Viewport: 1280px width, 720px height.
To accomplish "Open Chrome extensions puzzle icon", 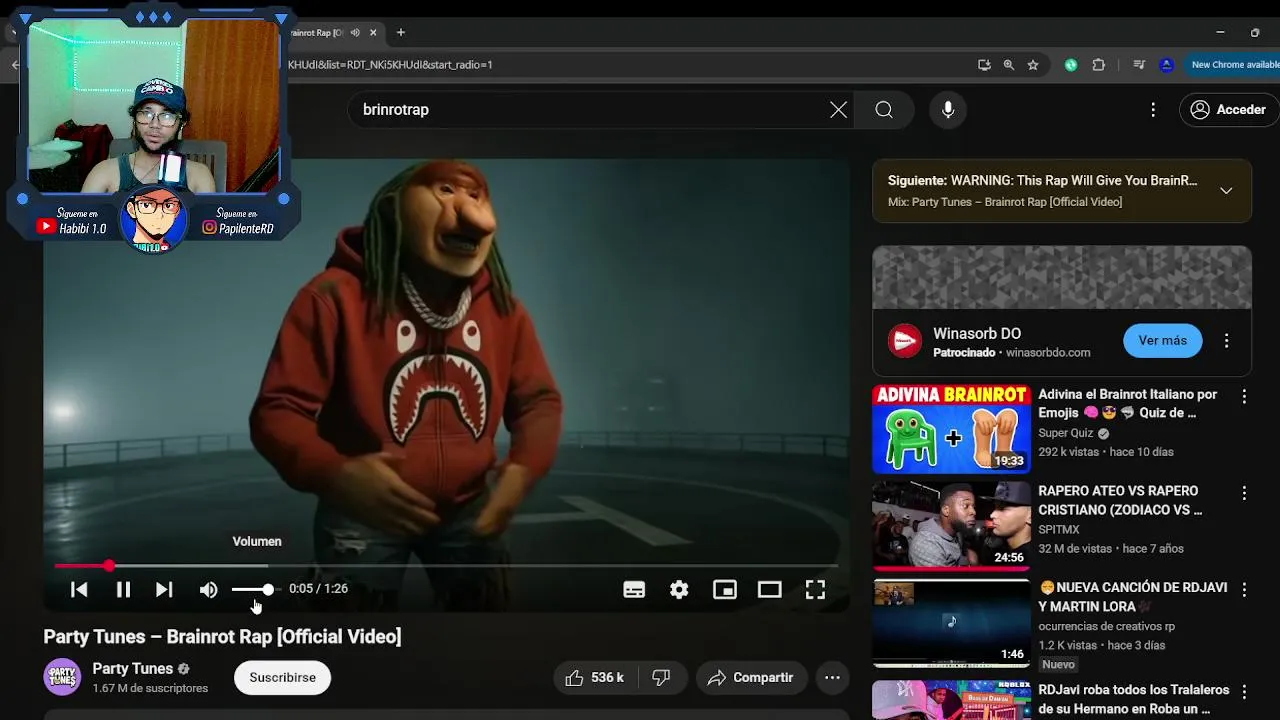I will pyautogui.click(x=1099, y=65).
